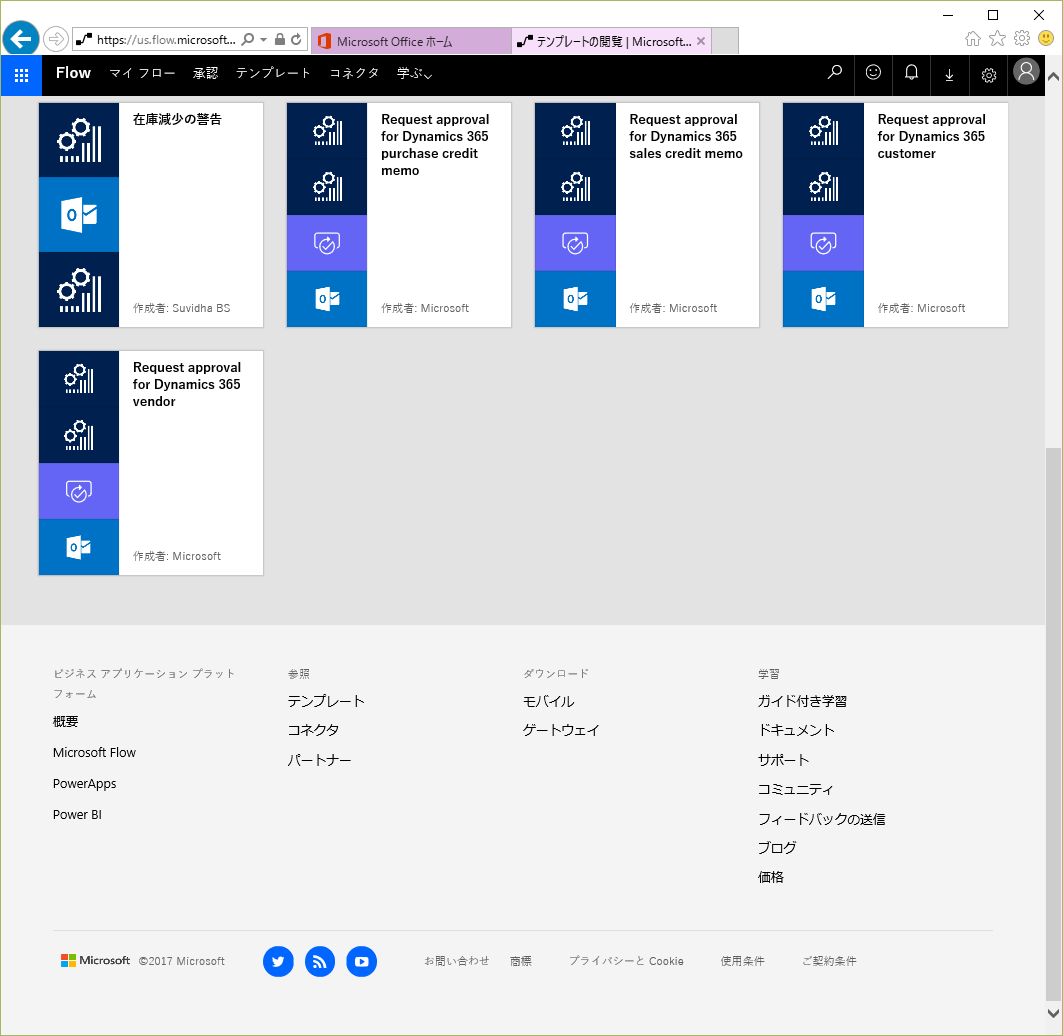Open the settings gear in Flow header

coord(988,75)
